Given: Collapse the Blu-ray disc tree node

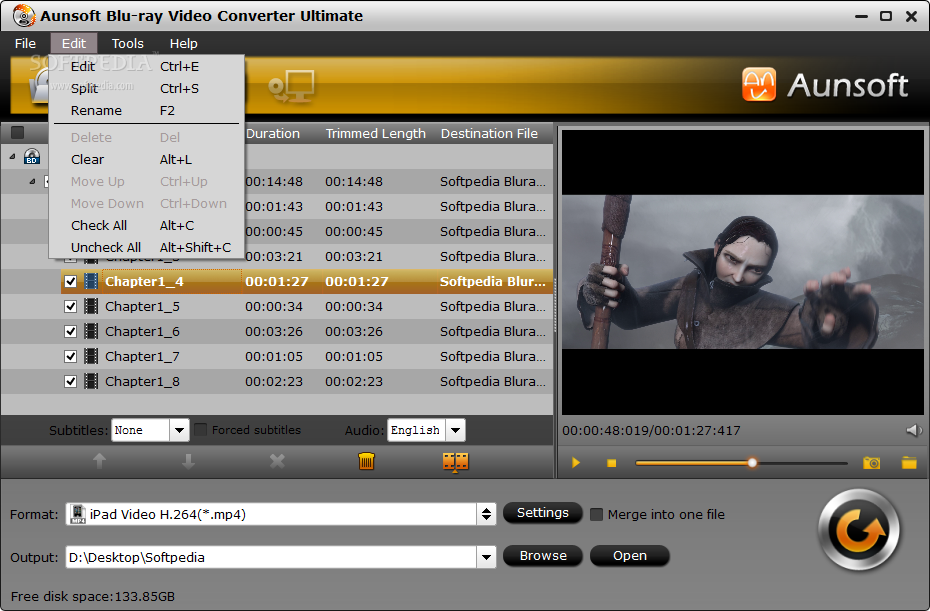Looking at the screenshot, I should [x=12, y=157].
